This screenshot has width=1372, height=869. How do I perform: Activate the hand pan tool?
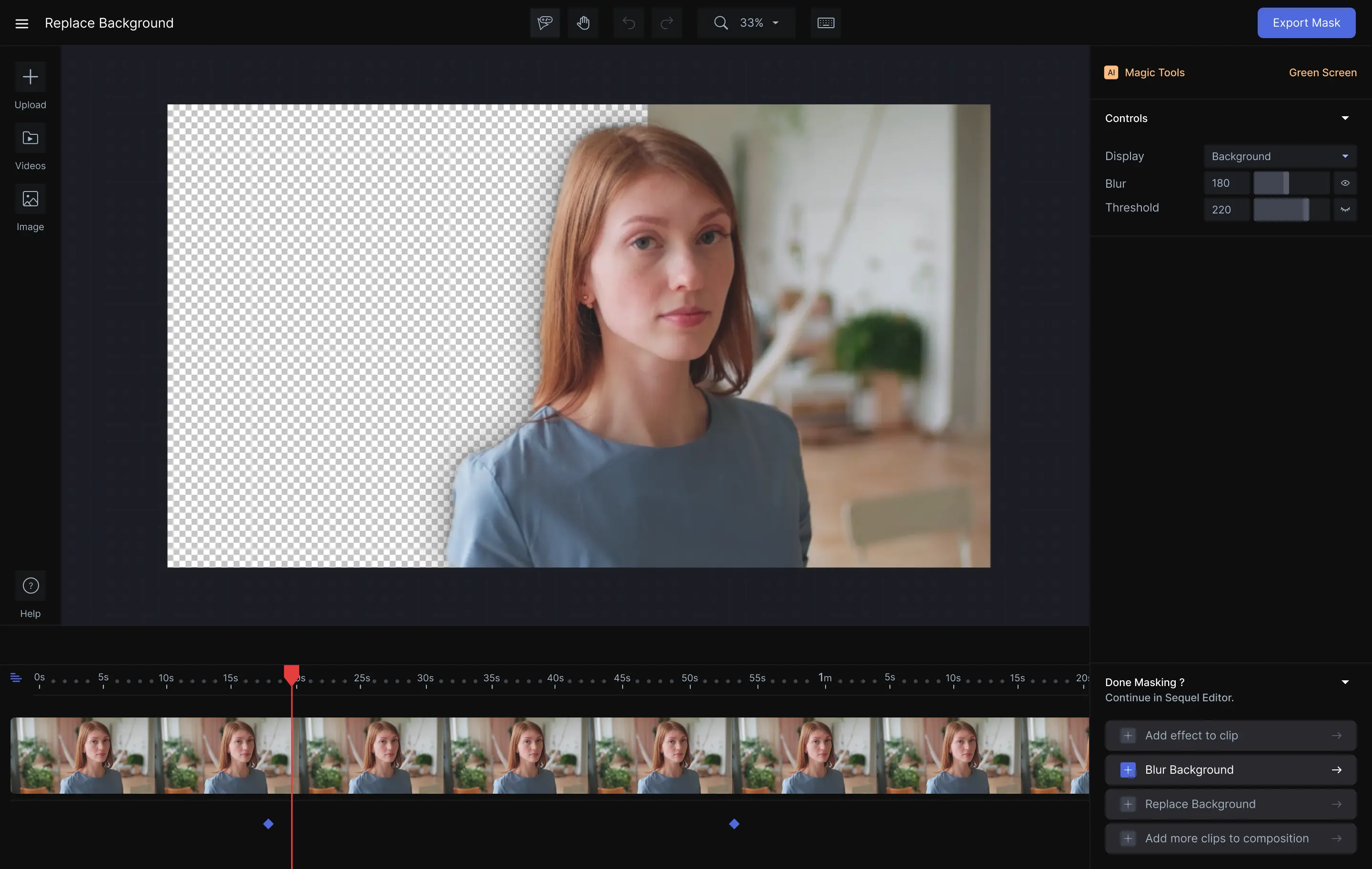pyautogui.click(x=583, y=23)
